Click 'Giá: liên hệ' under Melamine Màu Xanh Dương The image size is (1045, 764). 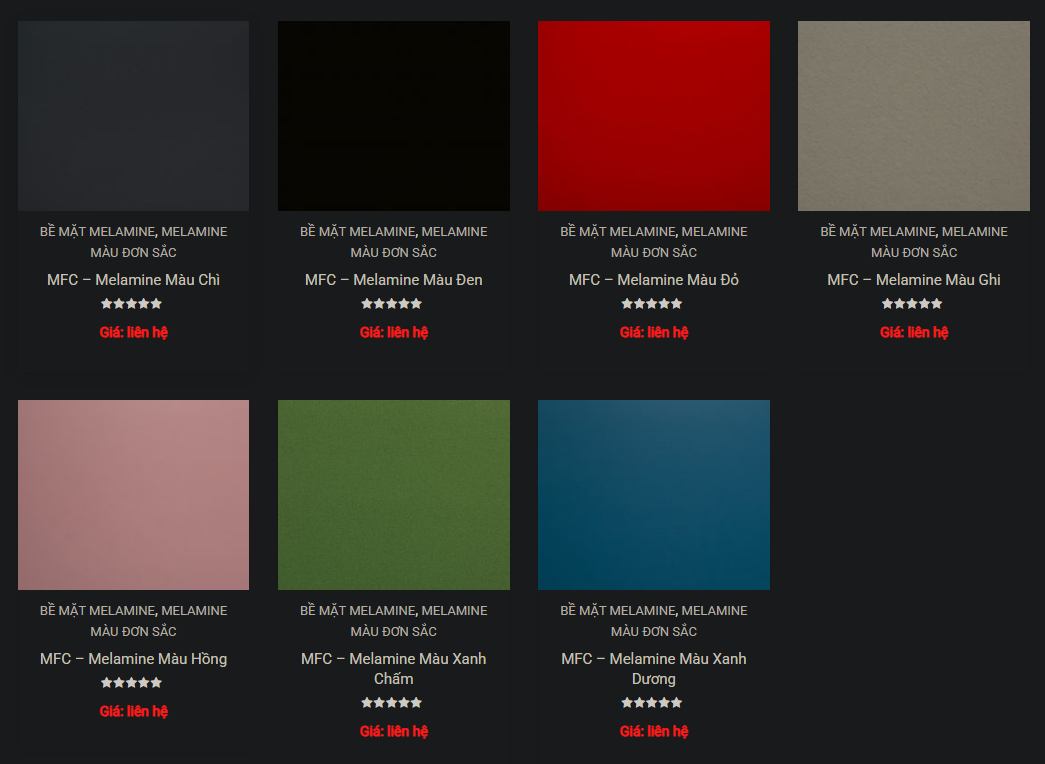point(653,731)
